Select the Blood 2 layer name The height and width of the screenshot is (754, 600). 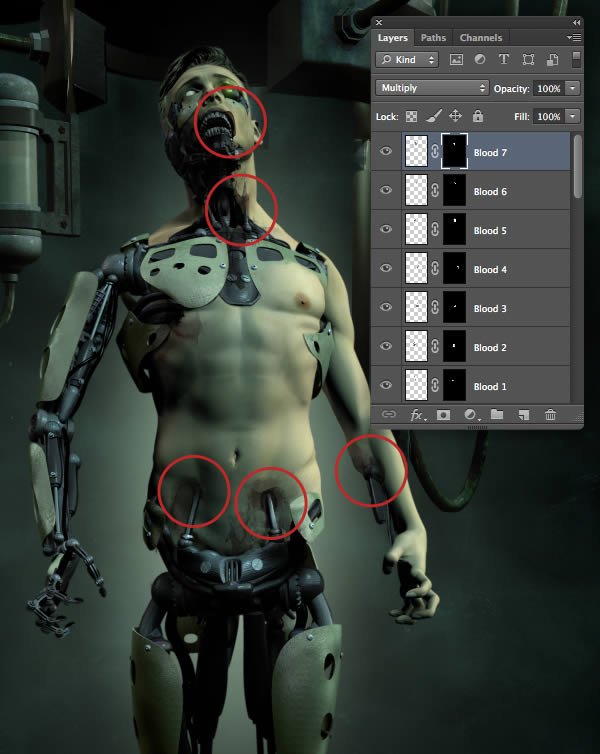[490, 347]
